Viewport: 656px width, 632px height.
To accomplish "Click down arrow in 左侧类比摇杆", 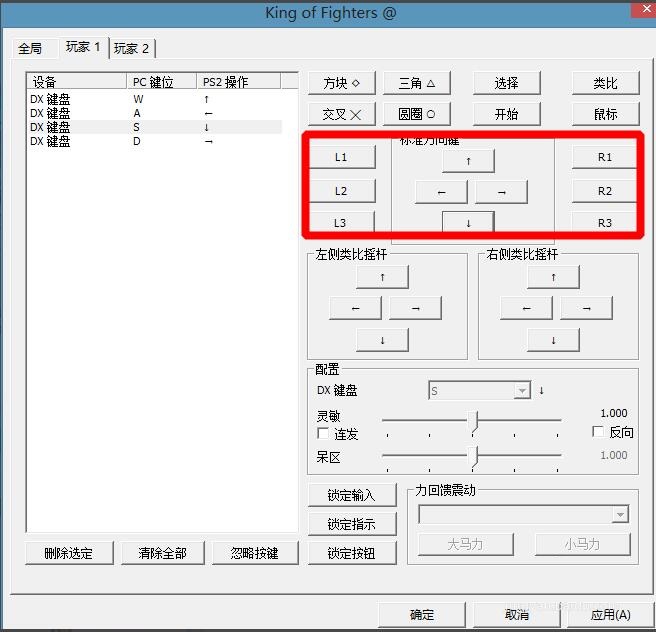I will coord(382,340).
